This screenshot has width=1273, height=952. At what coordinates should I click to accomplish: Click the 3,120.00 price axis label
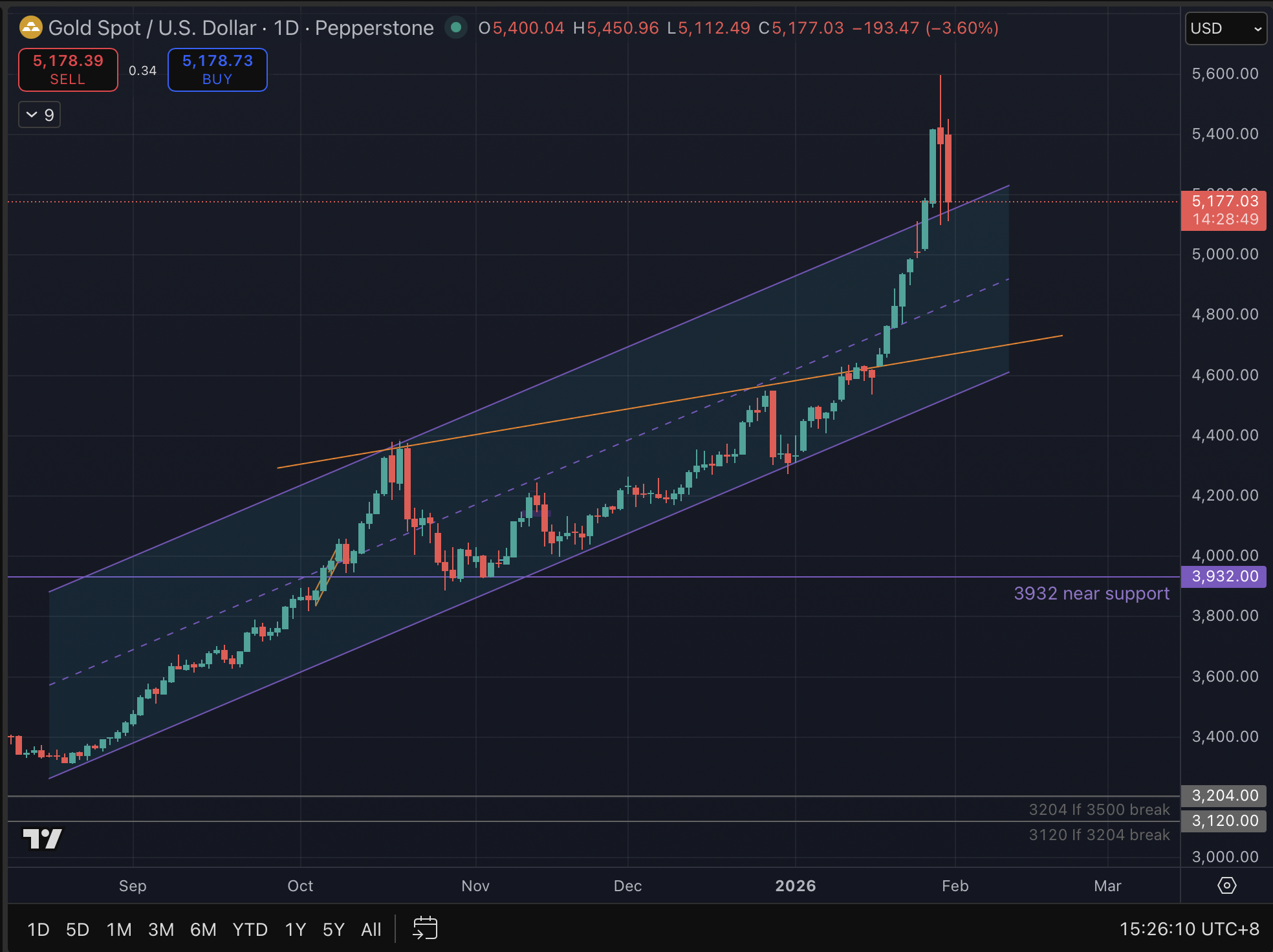(x=1224, y=821)
